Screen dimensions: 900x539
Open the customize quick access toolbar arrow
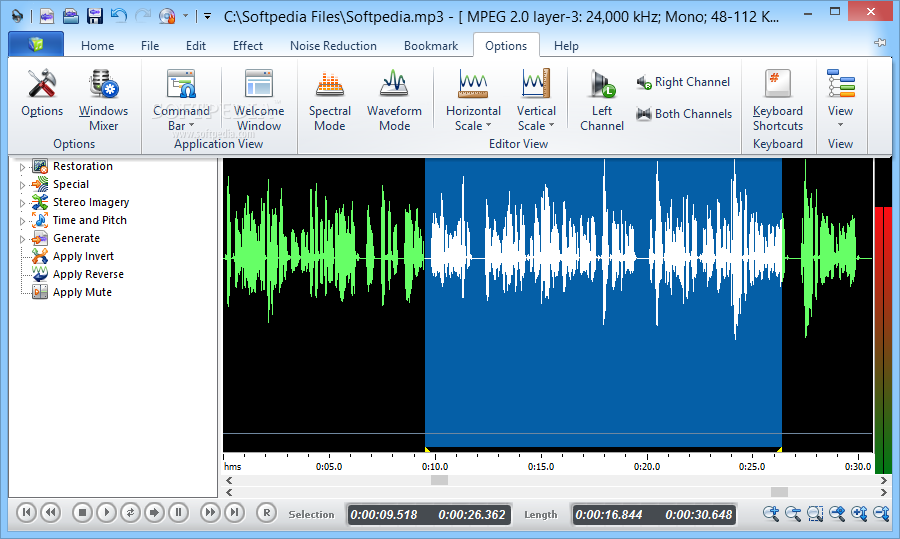(207, 17)
